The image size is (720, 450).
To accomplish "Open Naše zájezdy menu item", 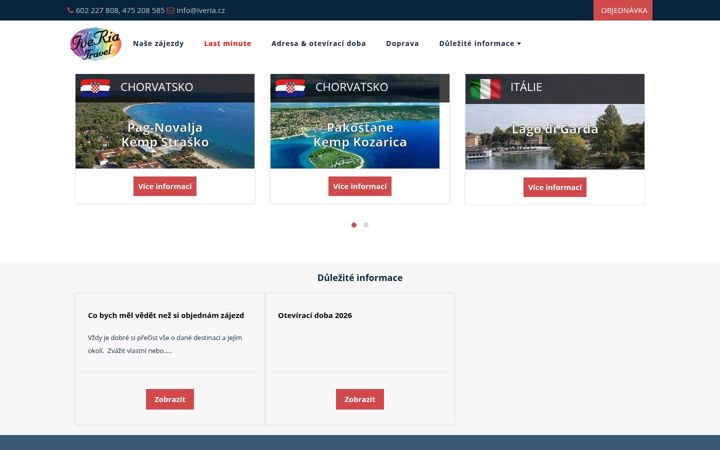I will 158,44.
